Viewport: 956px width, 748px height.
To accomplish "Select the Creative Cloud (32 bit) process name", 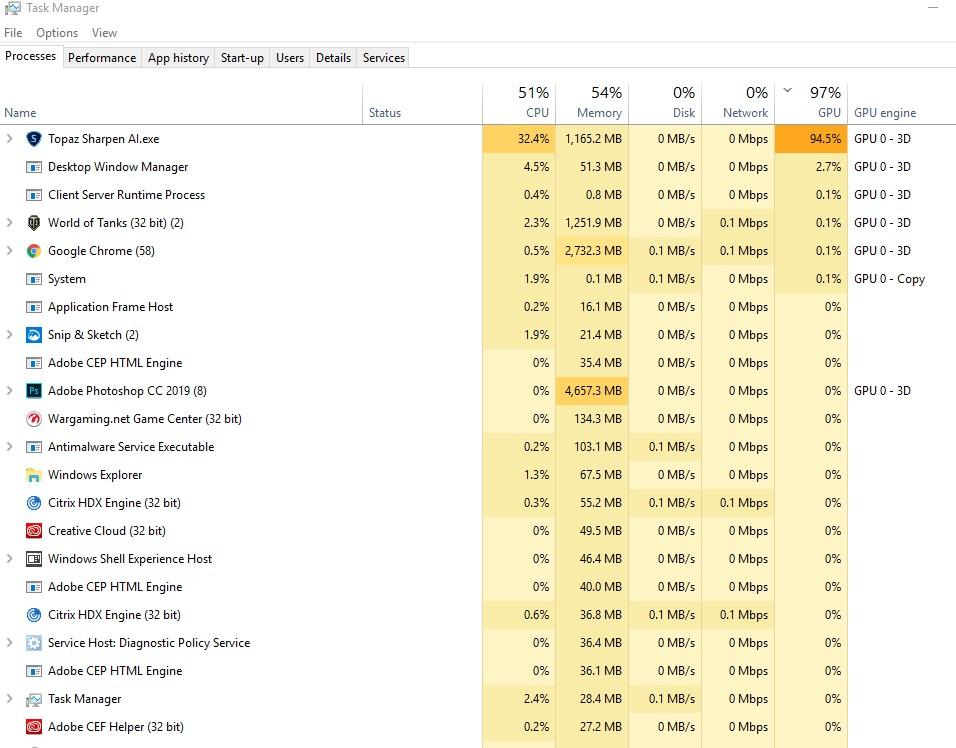I will click(x=107, y=531).
